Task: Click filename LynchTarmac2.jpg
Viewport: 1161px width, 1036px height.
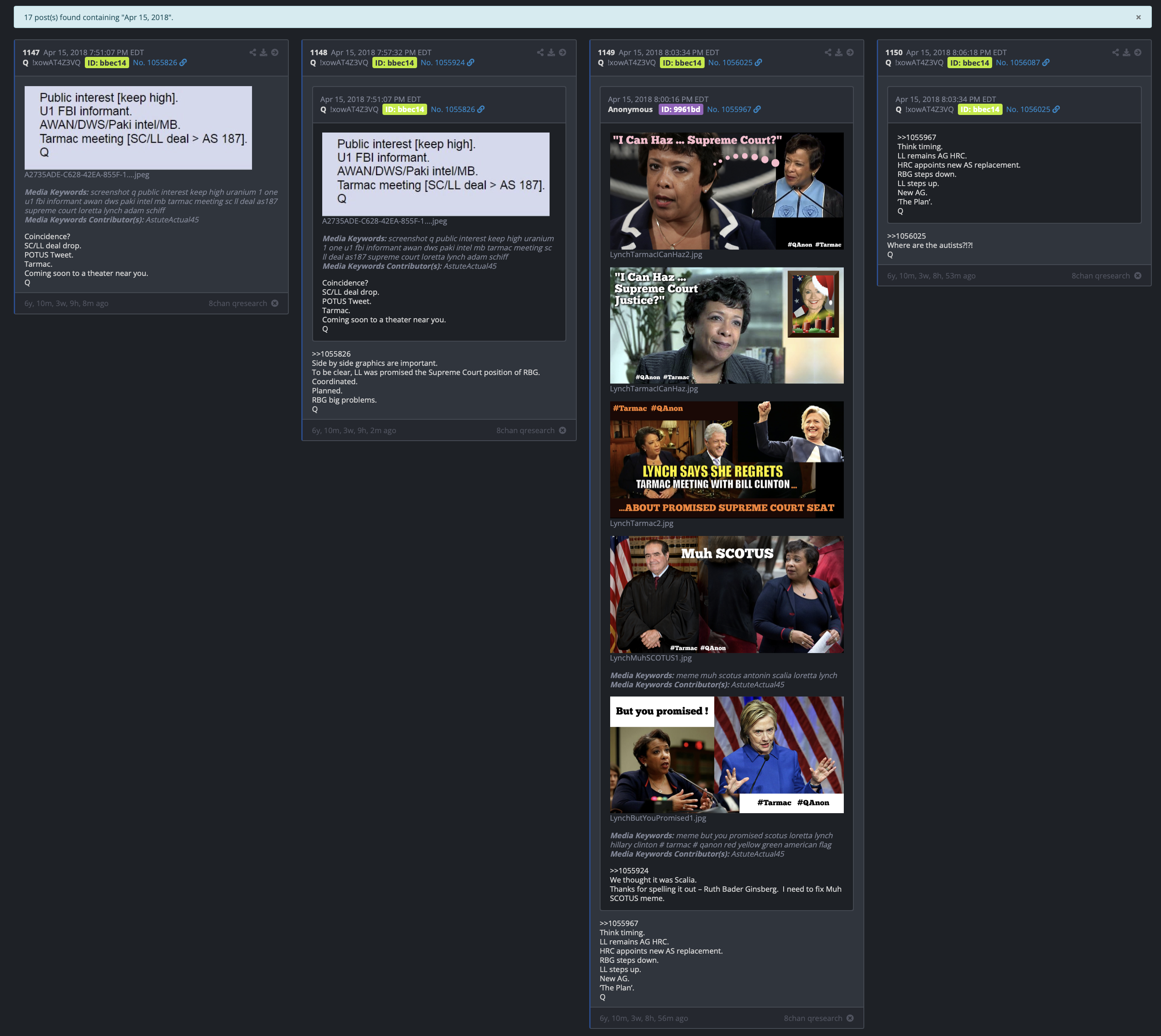Action: [x=642, y=523]
